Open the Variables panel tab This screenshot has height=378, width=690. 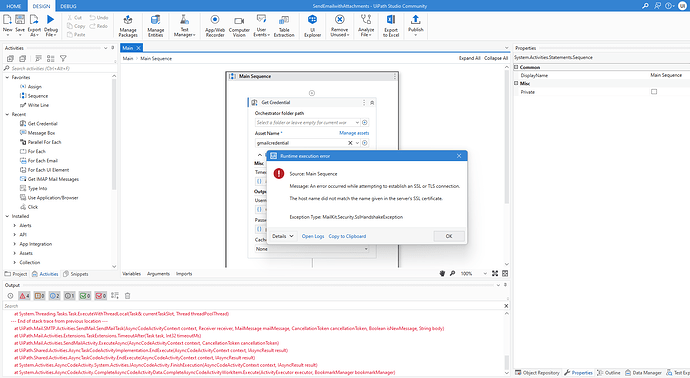(x=132, y=274)
